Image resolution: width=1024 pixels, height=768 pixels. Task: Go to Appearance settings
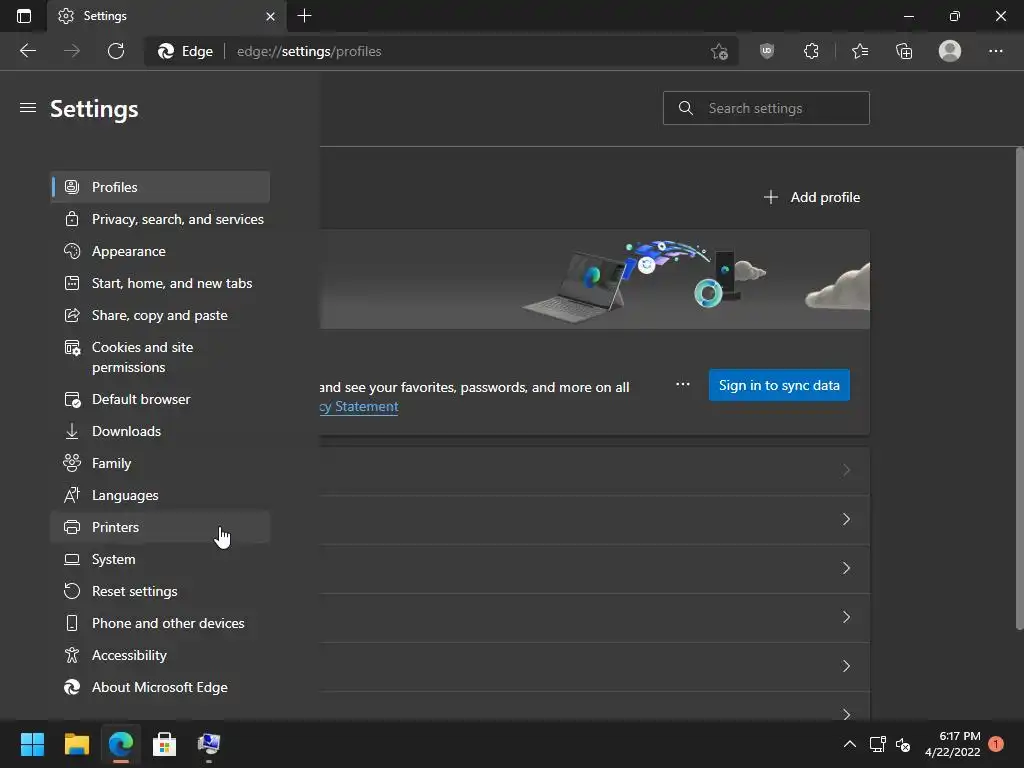point(160,251)
